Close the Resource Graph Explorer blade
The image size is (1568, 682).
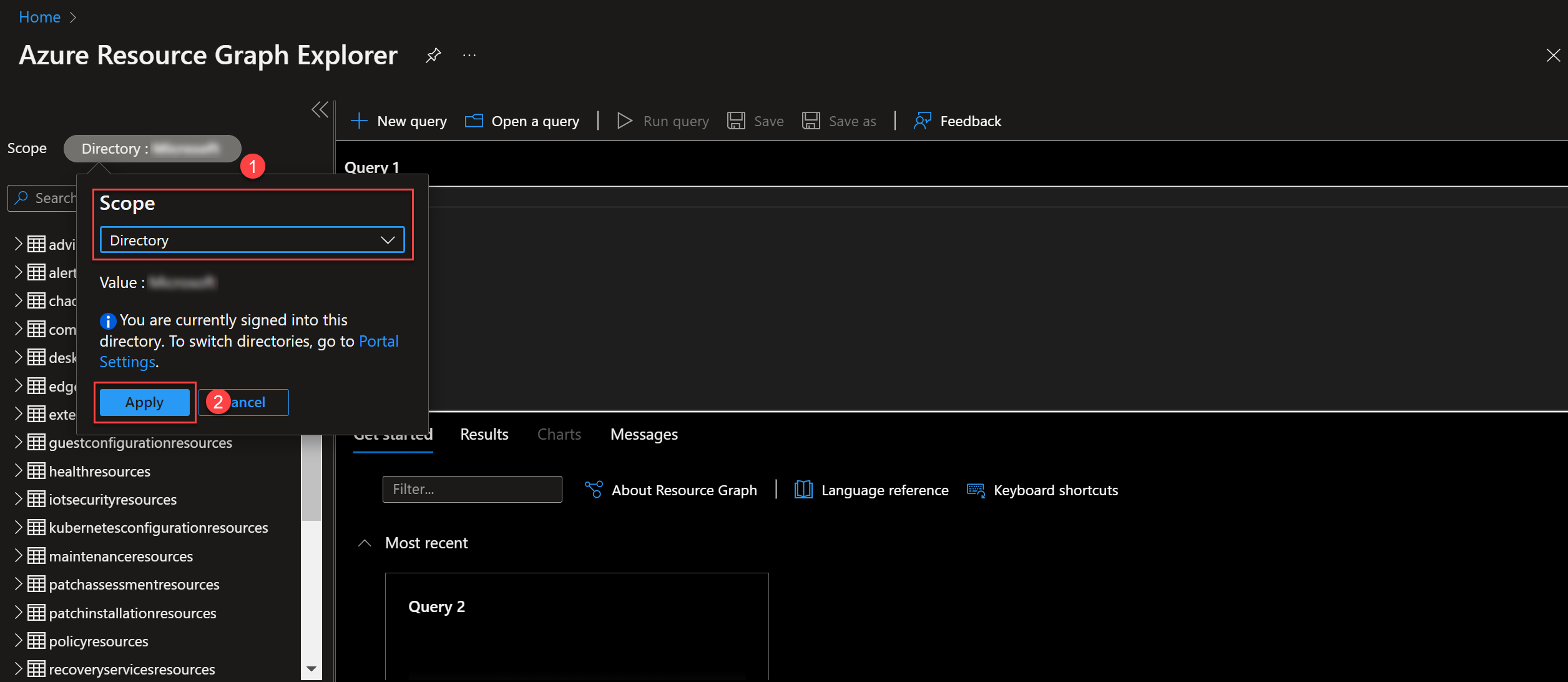coord(1554,56)
